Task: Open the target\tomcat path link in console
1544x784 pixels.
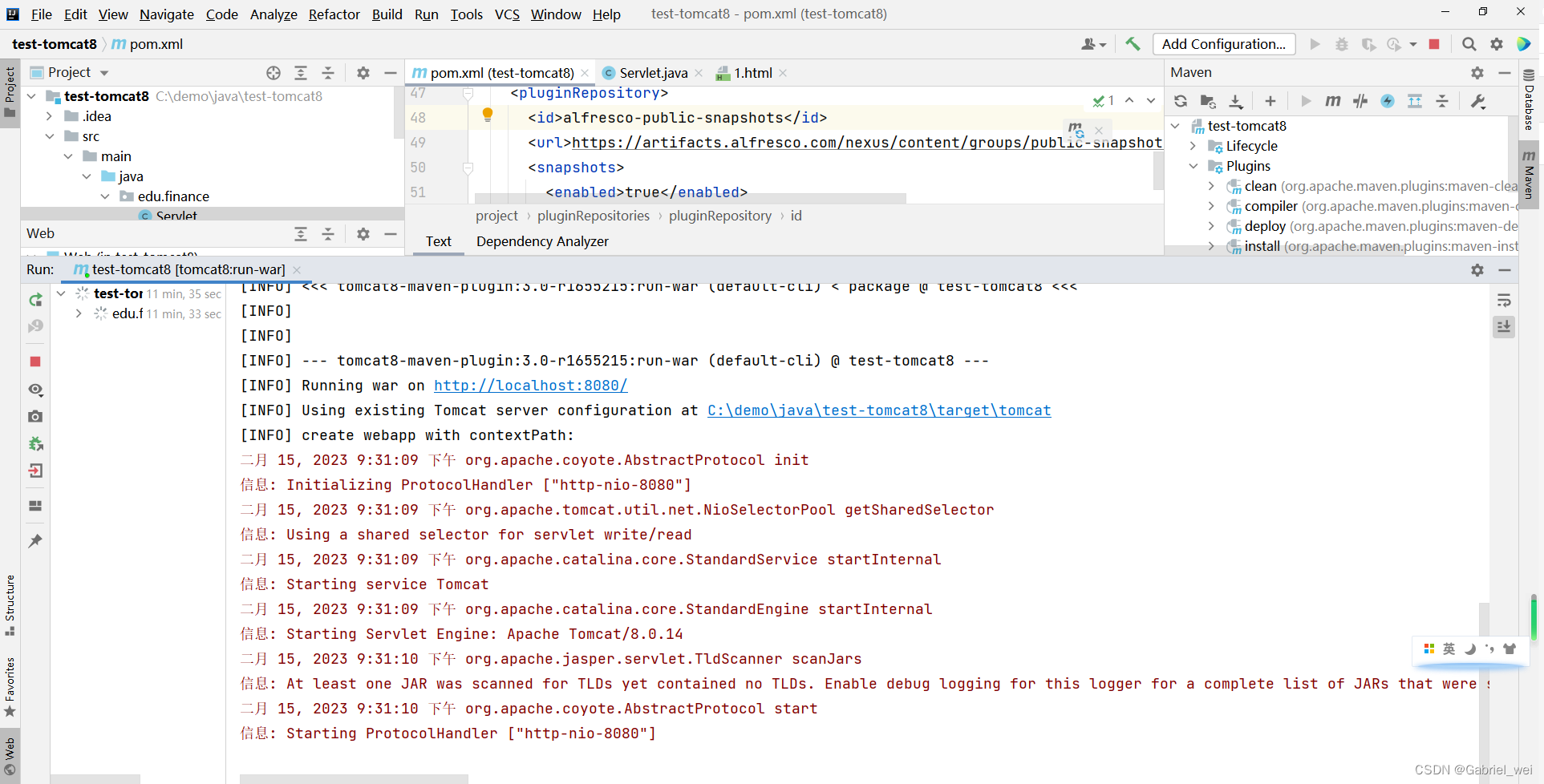Action: point(879,410)
